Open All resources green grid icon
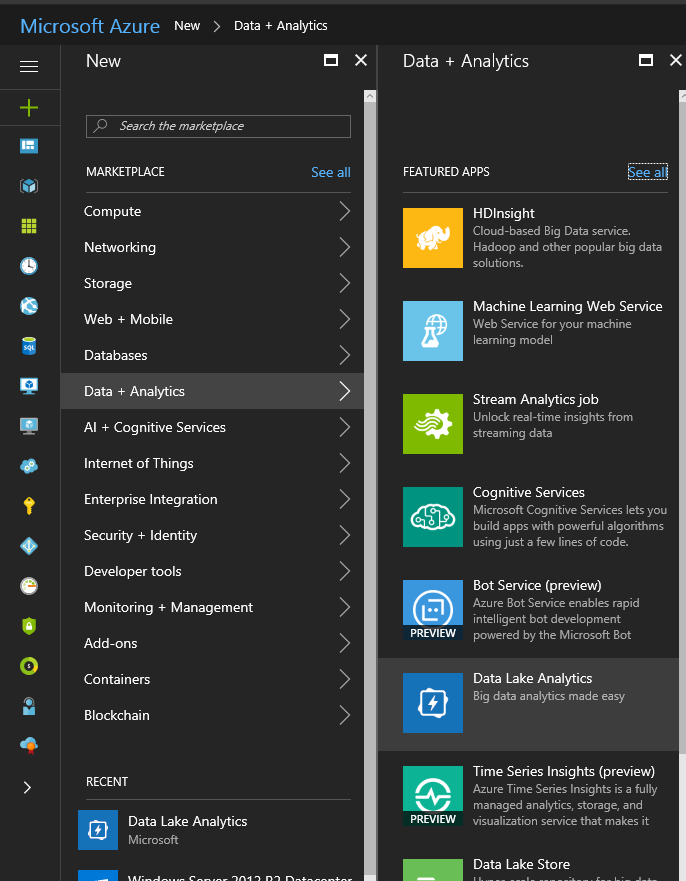Screen dimensions: 686x881 (x=29, y=226)
